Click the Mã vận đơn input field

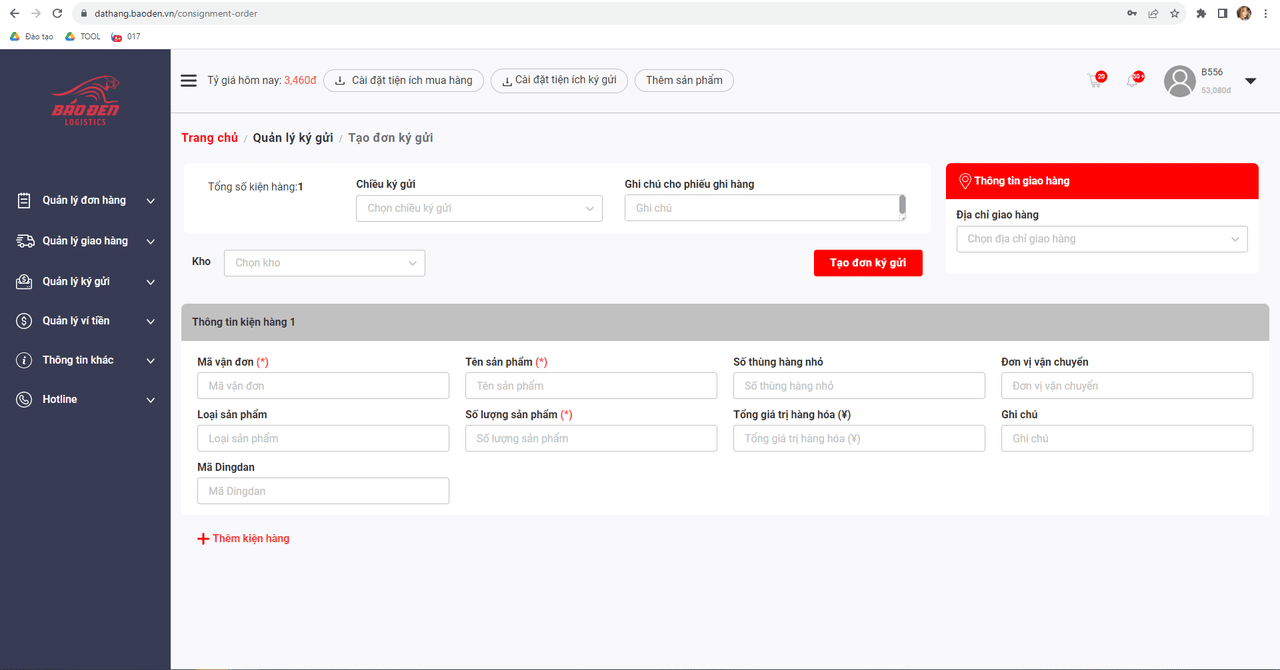tap(323, 386)
